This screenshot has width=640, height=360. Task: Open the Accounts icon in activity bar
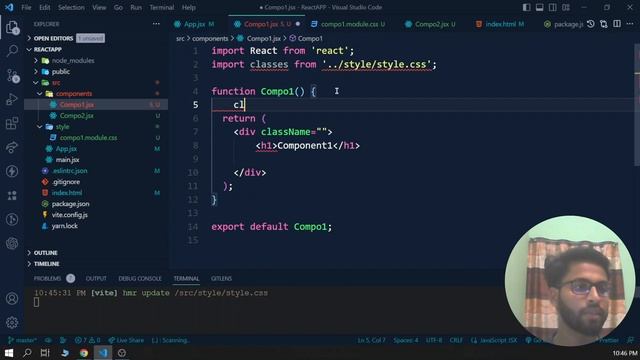click(x=12, y=298)
